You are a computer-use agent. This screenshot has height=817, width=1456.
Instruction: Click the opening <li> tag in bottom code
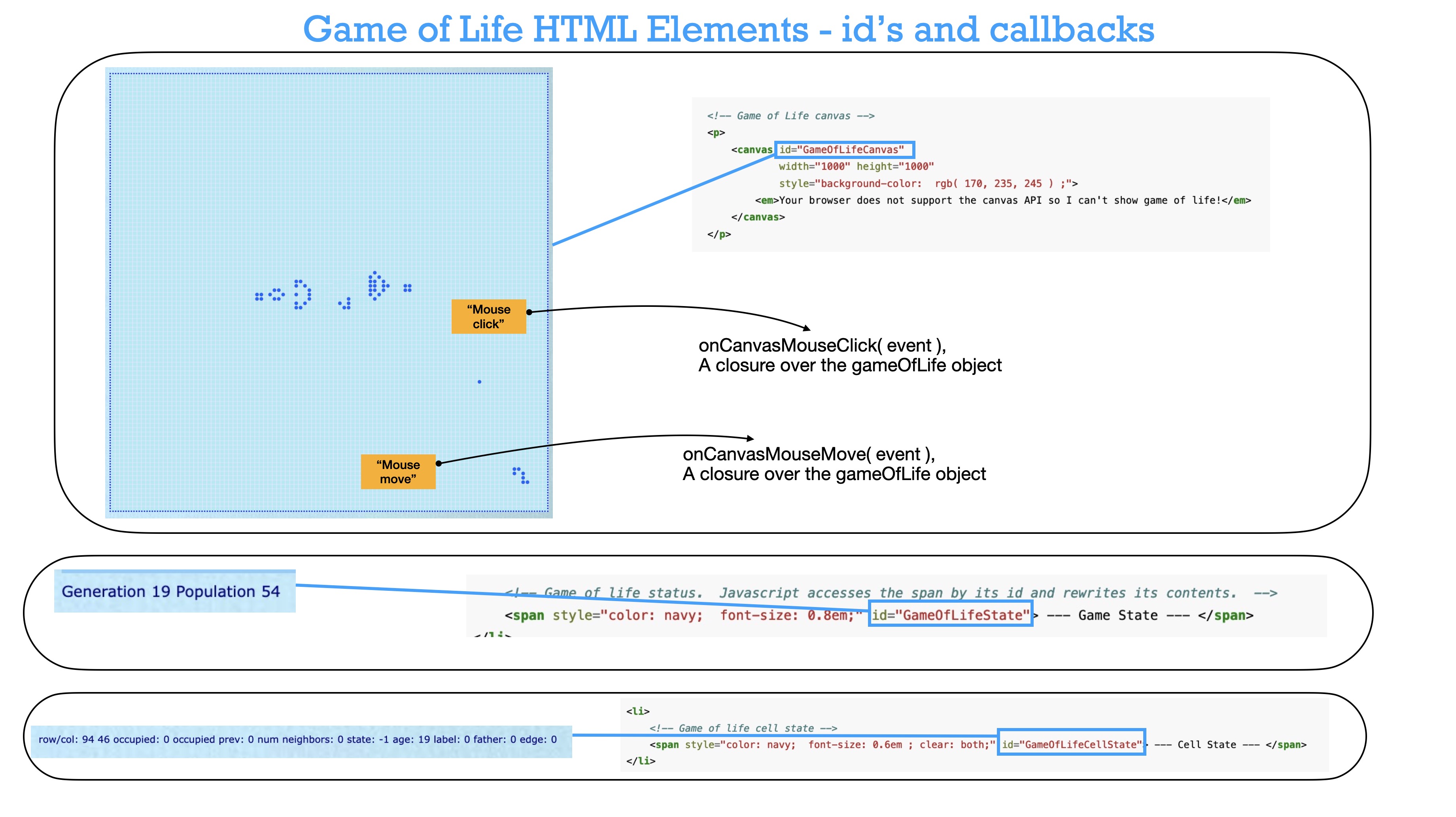(x=637, y=711)
